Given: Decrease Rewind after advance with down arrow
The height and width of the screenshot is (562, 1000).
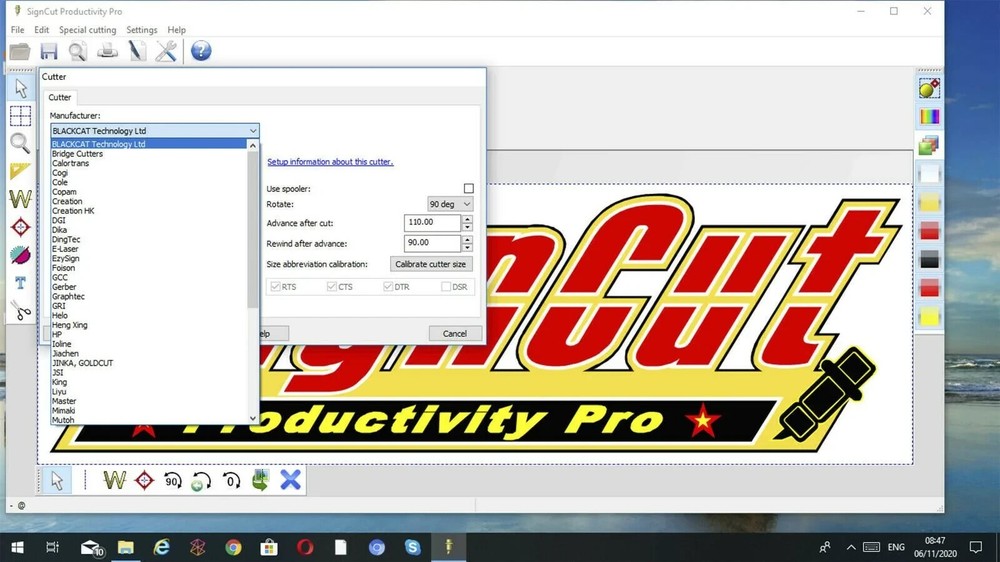Looking at the screenshot, I should 467,248.
